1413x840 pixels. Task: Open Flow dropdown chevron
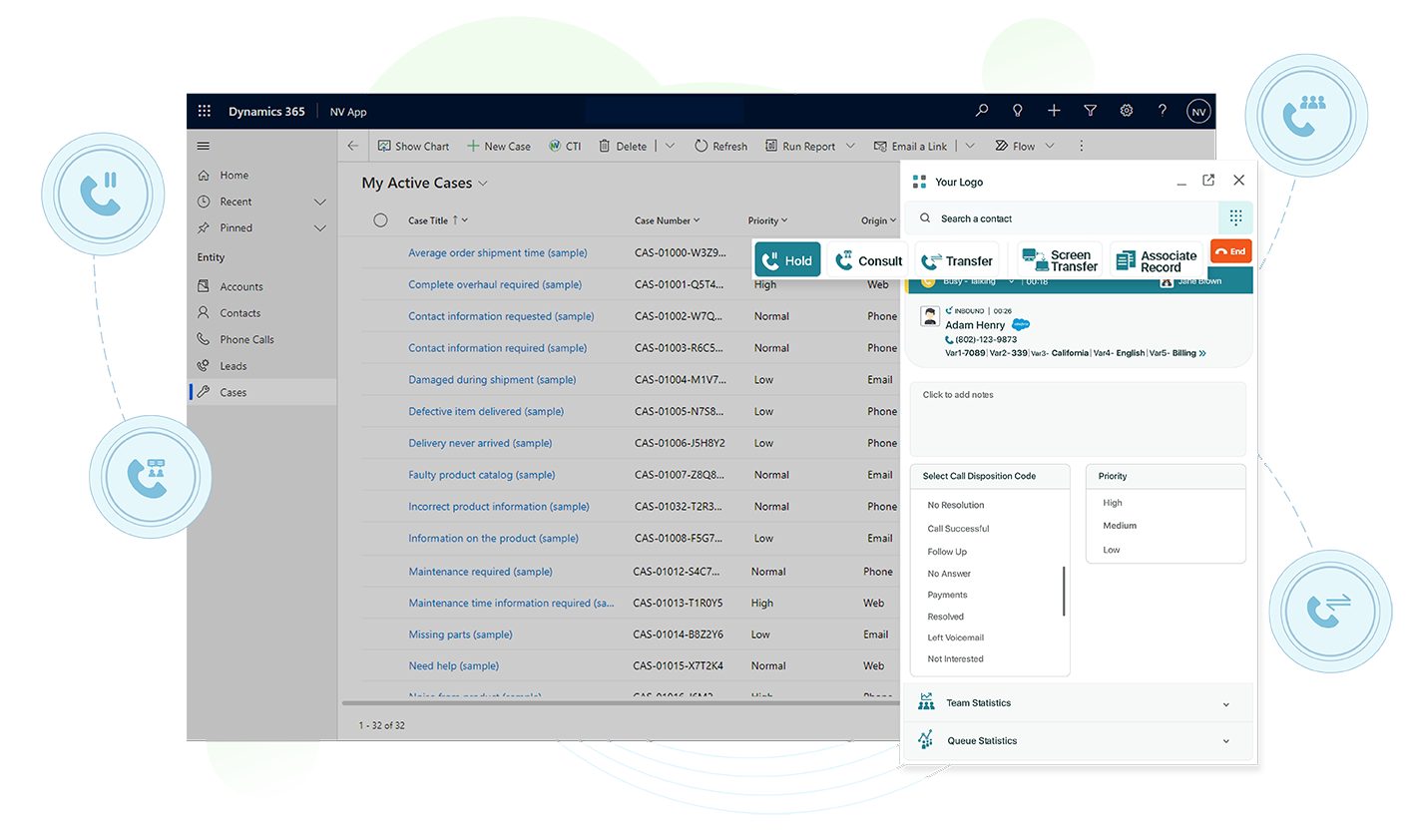pos(1050,146)
